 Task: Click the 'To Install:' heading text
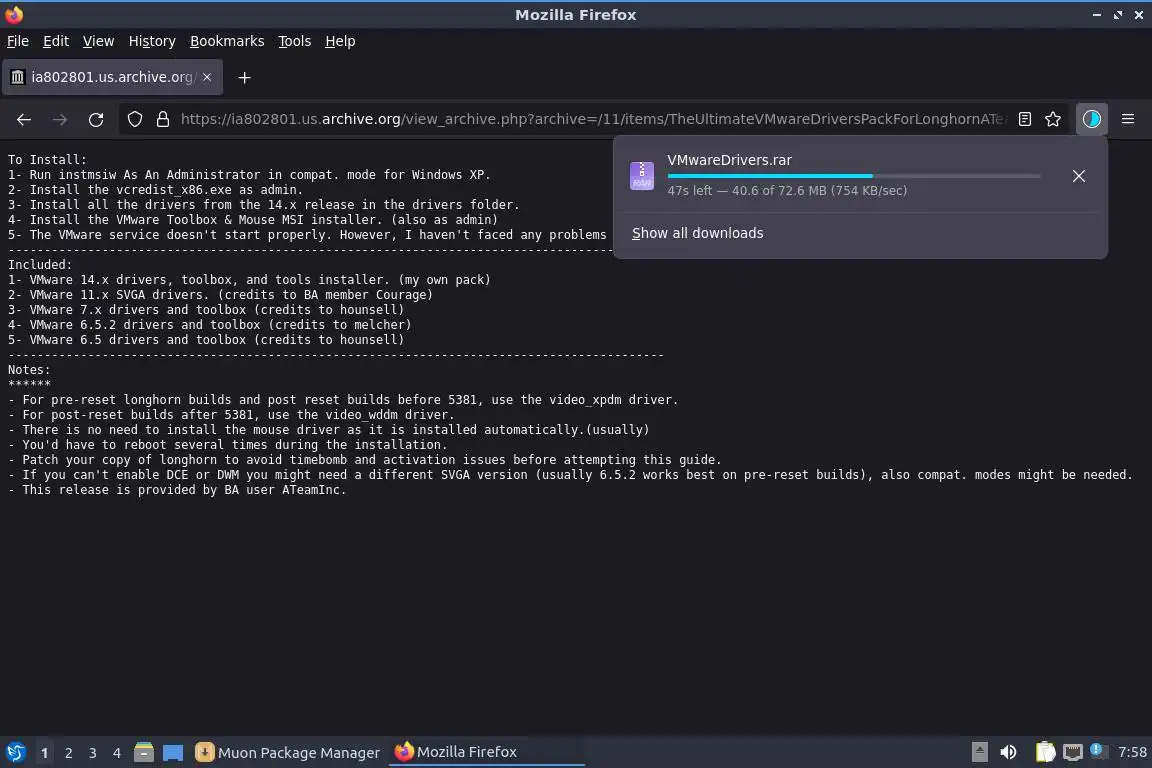coord(47,159)
